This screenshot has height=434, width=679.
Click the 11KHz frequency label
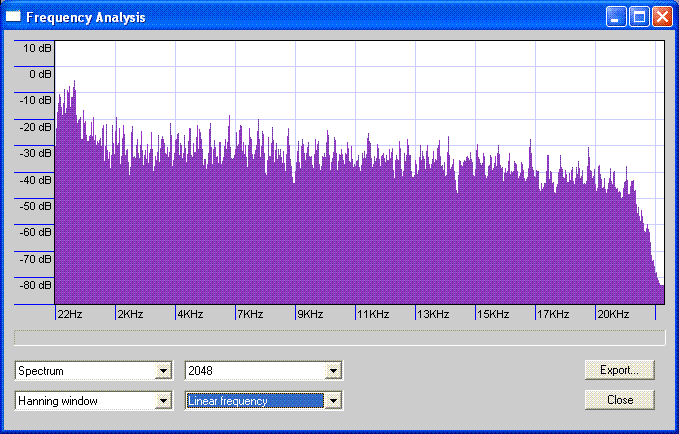pos(373,314)
